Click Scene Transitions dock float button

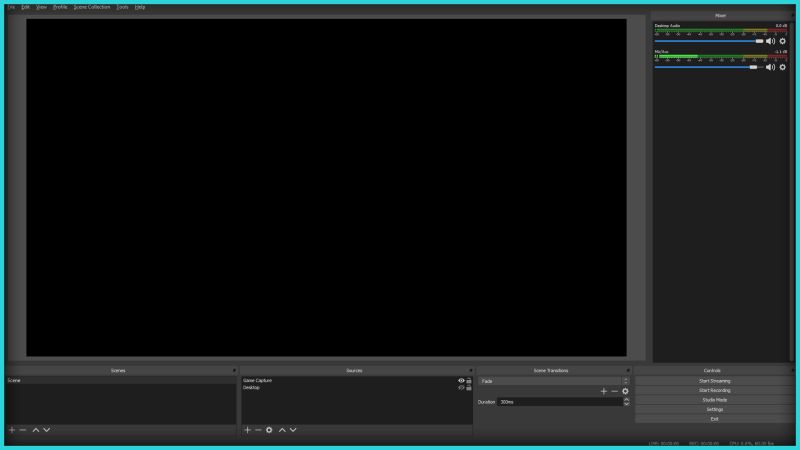[628, 371]
